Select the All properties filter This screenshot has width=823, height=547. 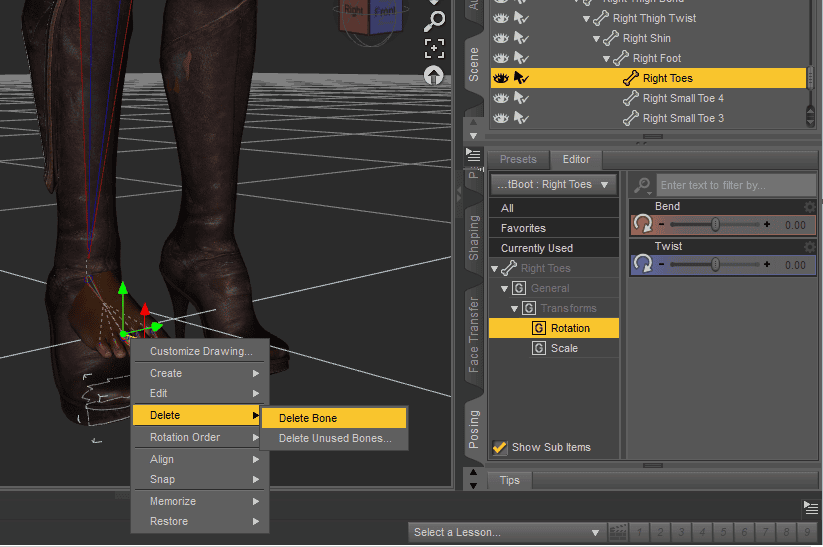(x=554, y=208)
